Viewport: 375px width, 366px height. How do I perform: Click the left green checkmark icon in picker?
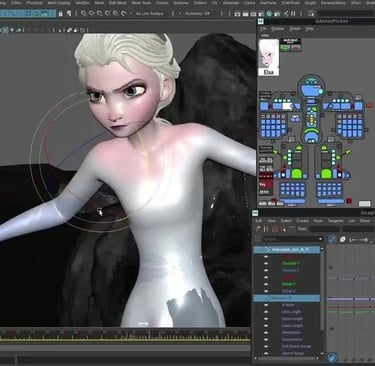pos(275,152)
